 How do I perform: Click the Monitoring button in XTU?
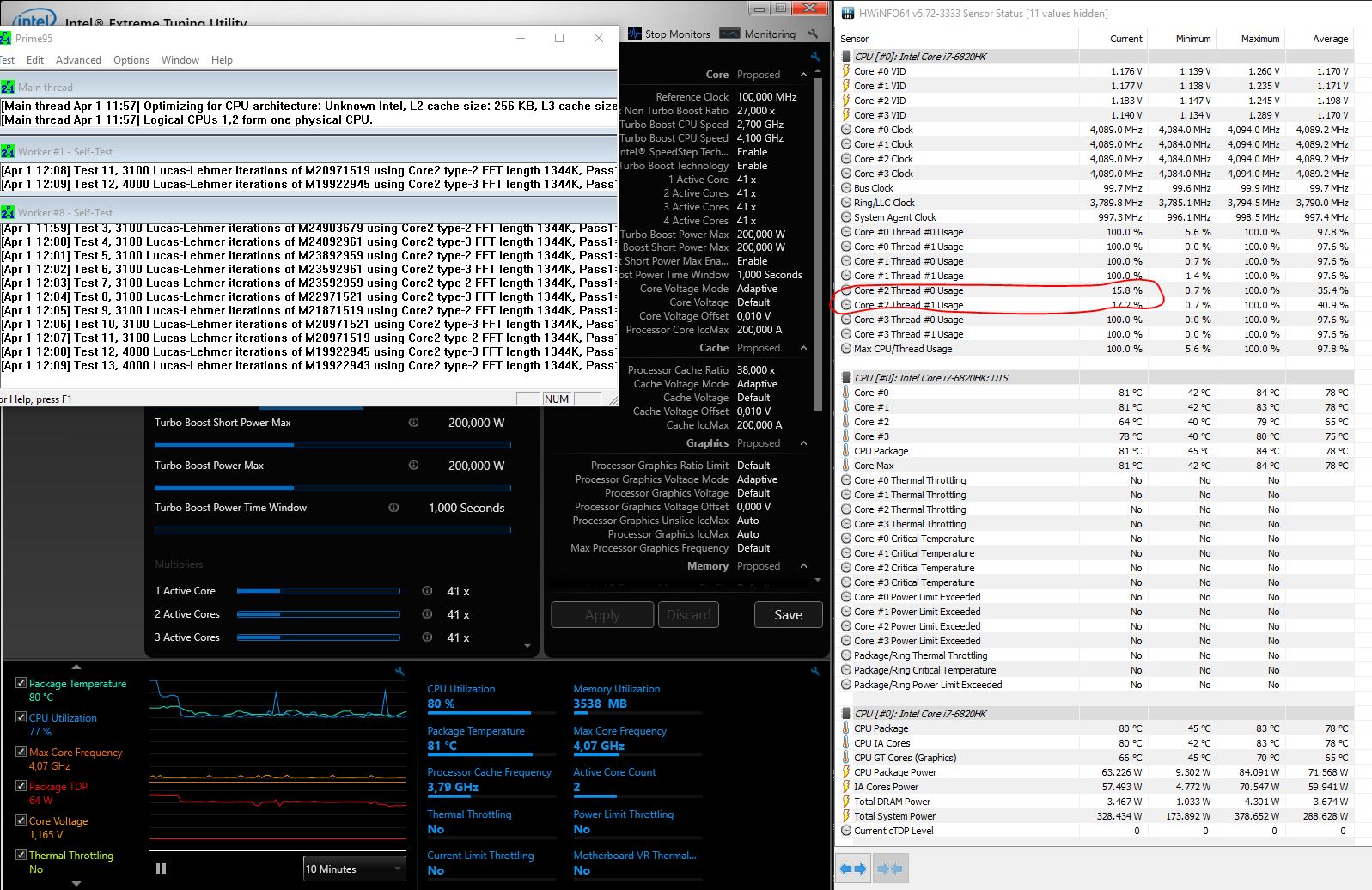pyautogui.click(x=759, y=34)
